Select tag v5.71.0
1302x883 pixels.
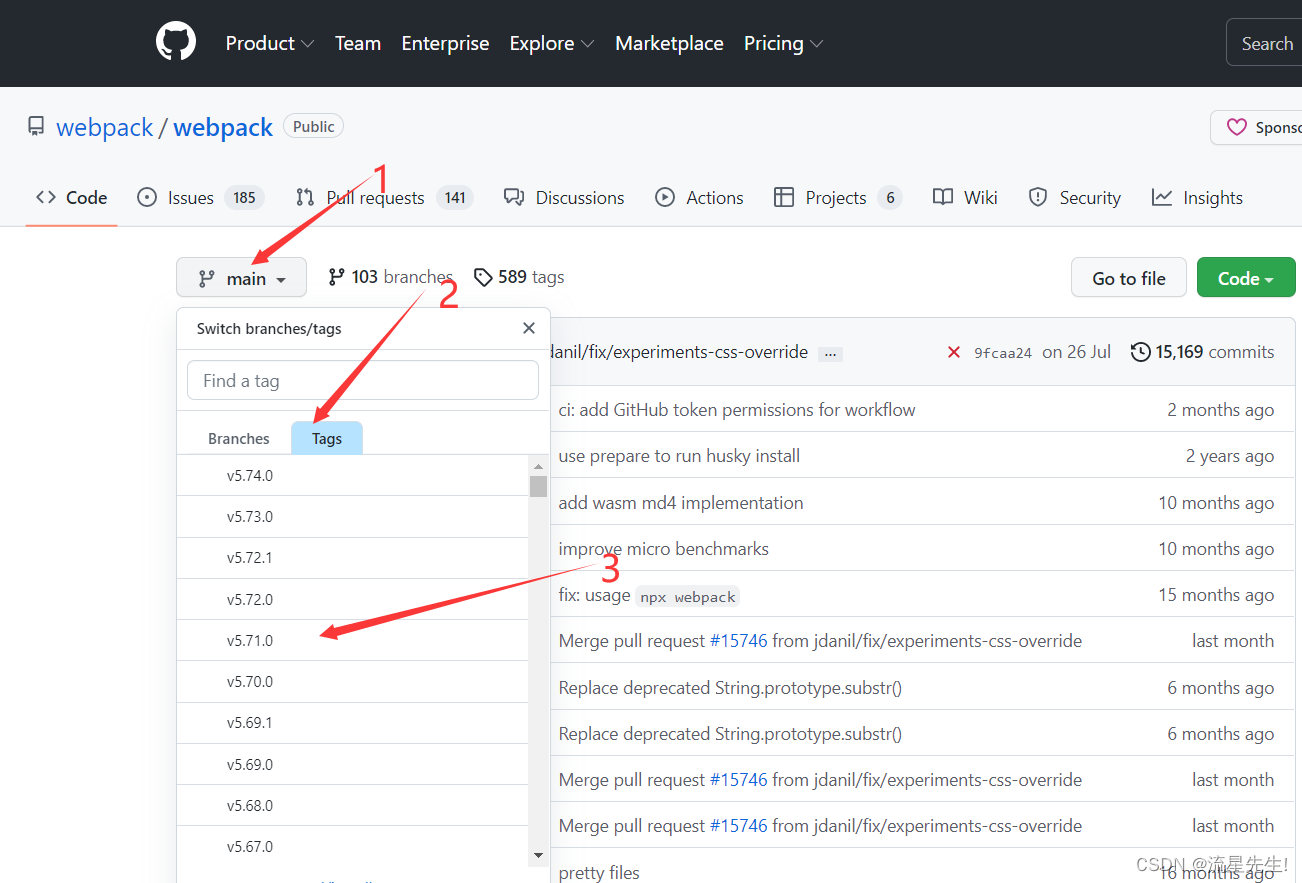pos(353,640)
